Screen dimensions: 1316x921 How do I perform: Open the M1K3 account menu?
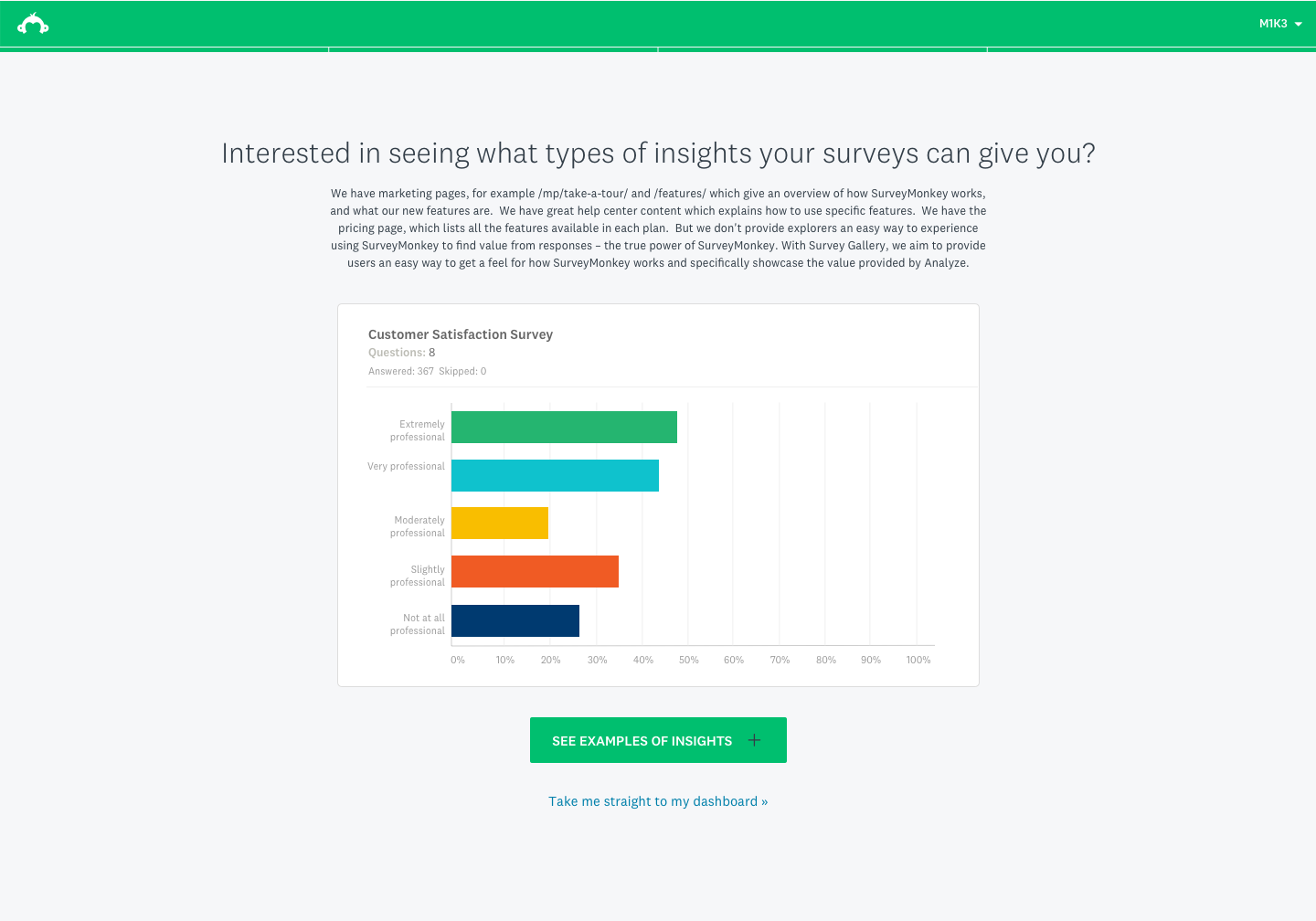coord(1273,24)
